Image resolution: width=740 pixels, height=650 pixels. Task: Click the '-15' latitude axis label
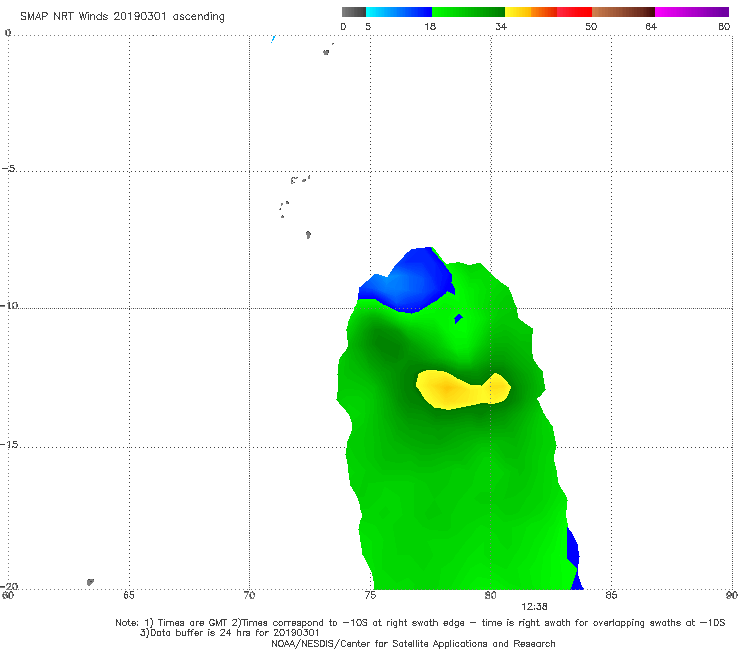point(9,445)
